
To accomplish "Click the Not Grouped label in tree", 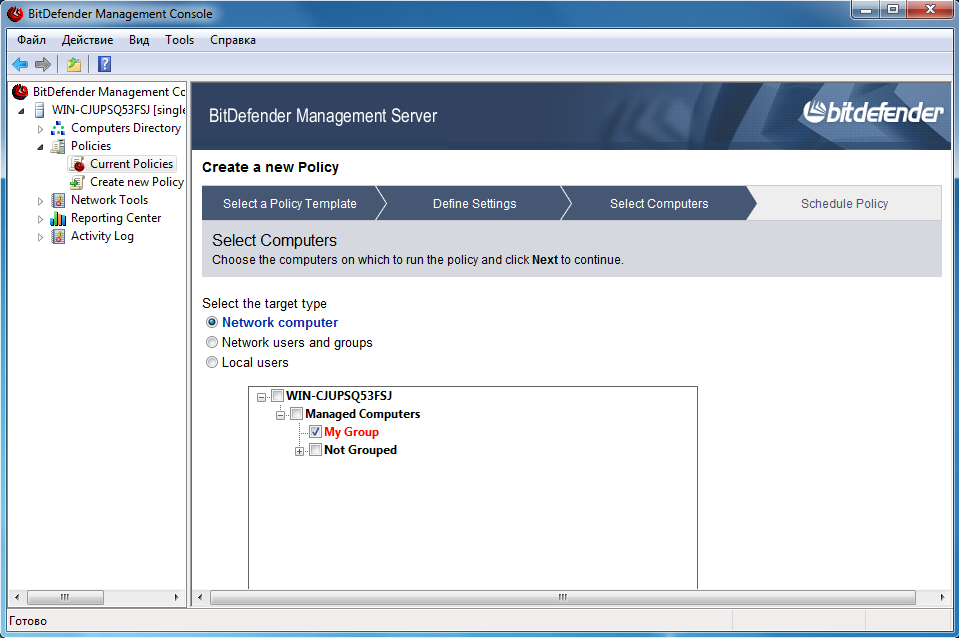I will coord(361,450).
